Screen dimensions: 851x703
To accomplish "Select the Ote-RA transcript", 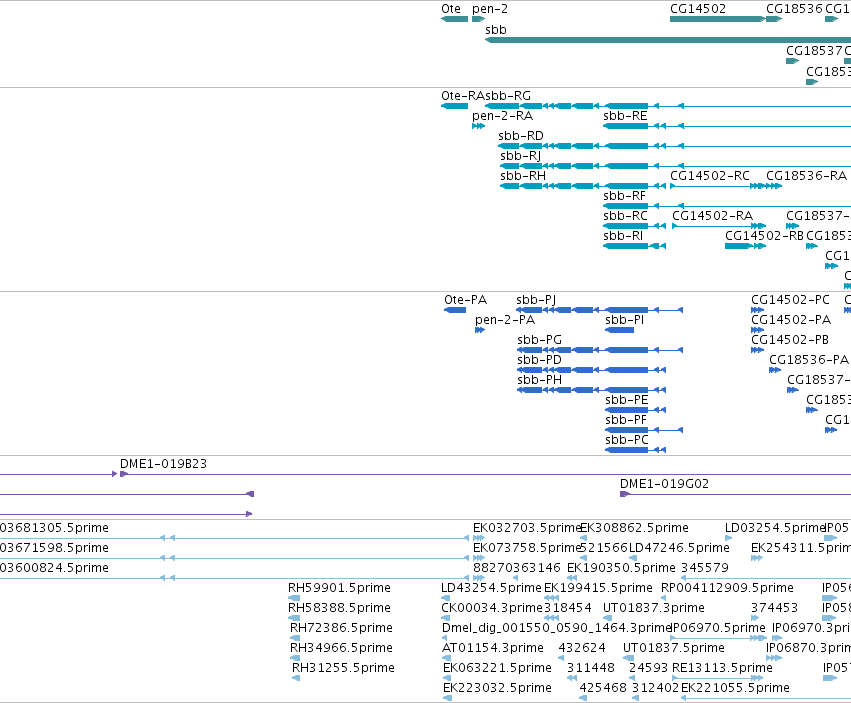I will point(454,106).
